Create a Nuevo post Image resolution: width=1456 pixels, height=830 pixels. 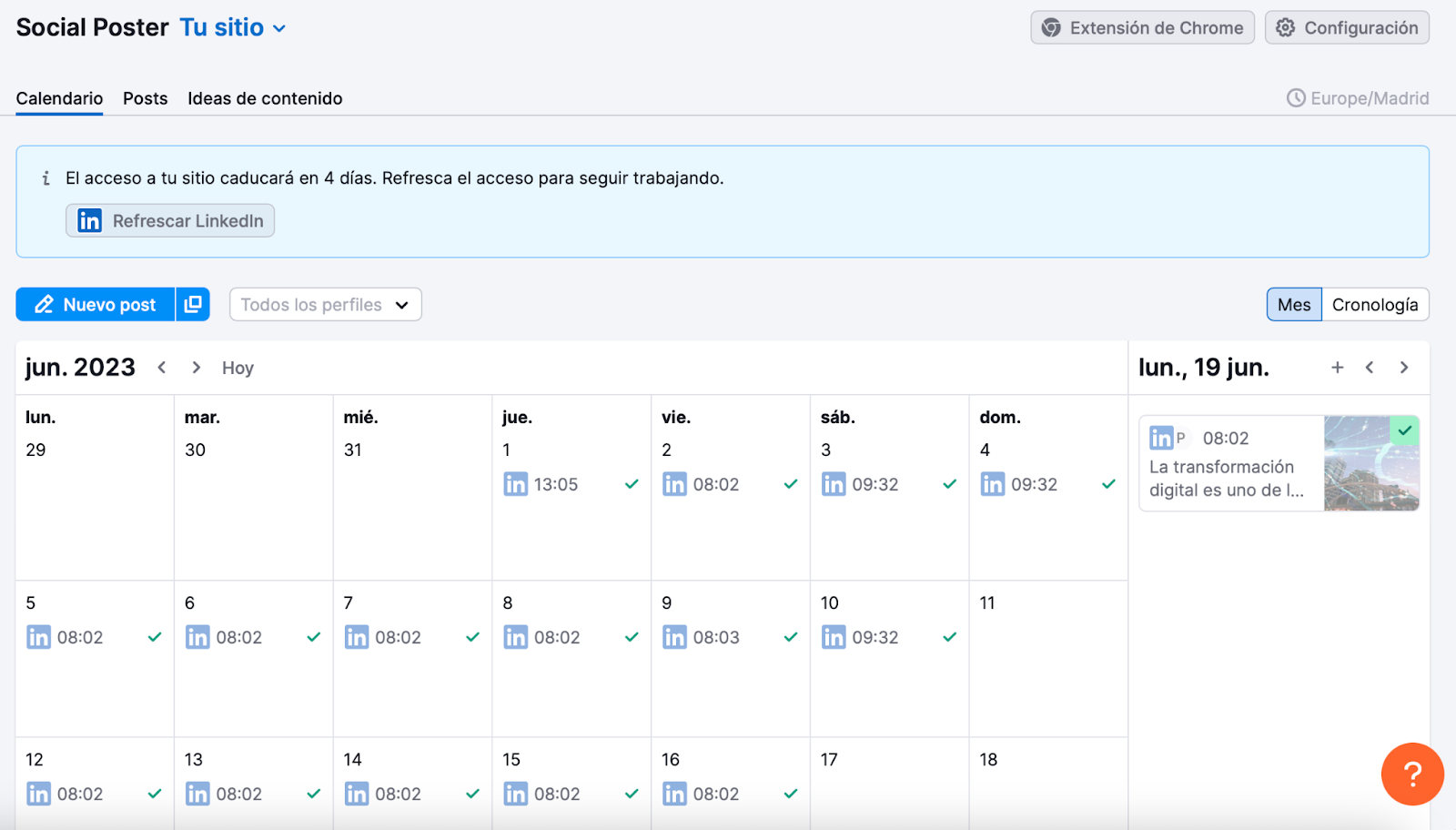click(x=96, y=304)
